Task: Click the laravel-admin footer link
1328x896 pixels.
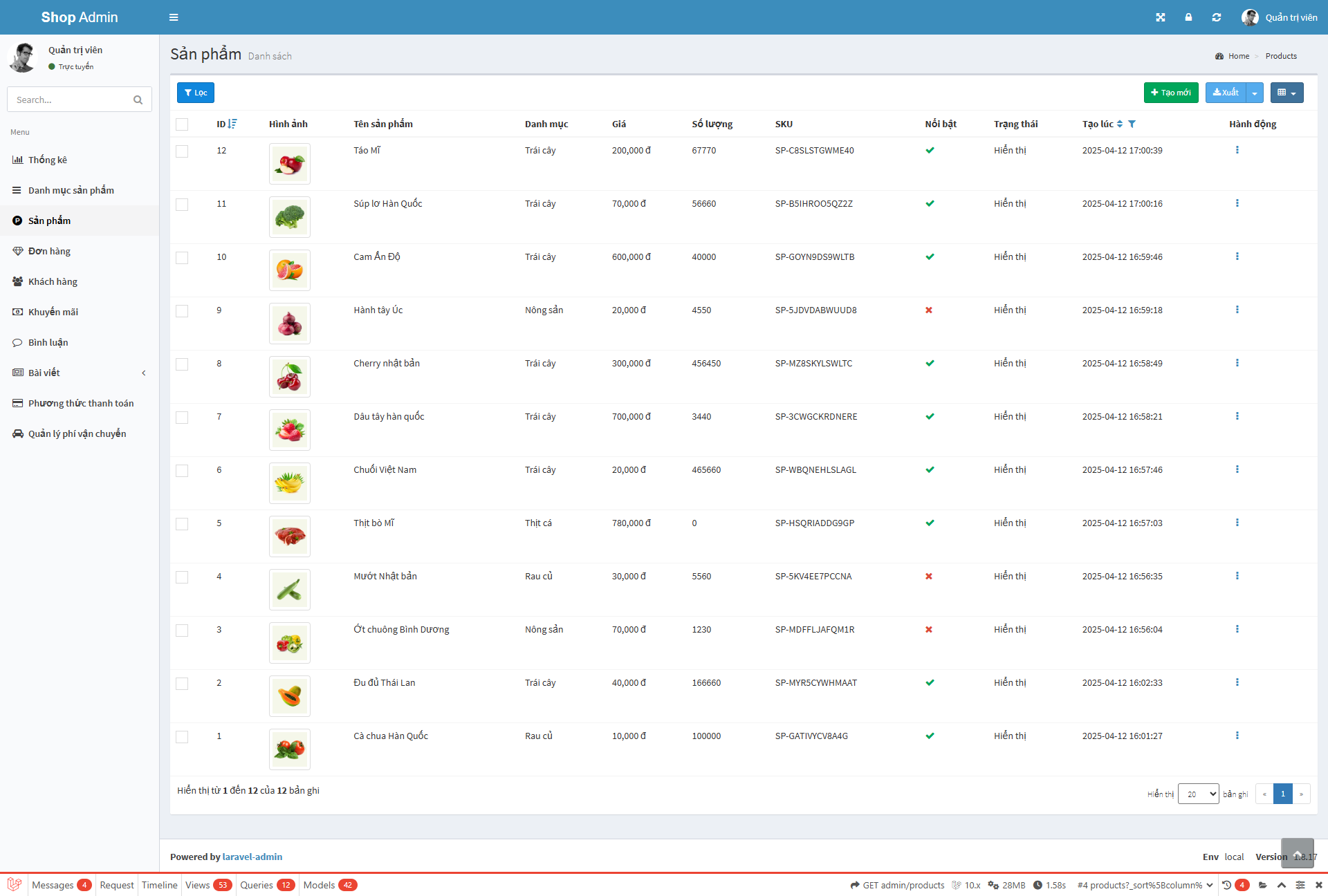Action: point(252,857)
